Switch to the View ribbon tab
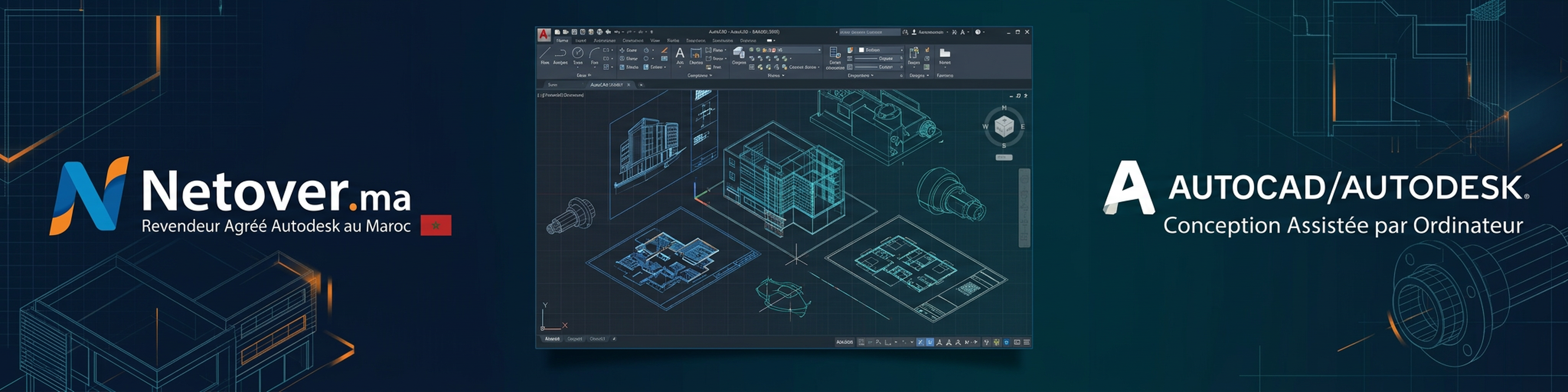1568x392 pixels. 655,41
